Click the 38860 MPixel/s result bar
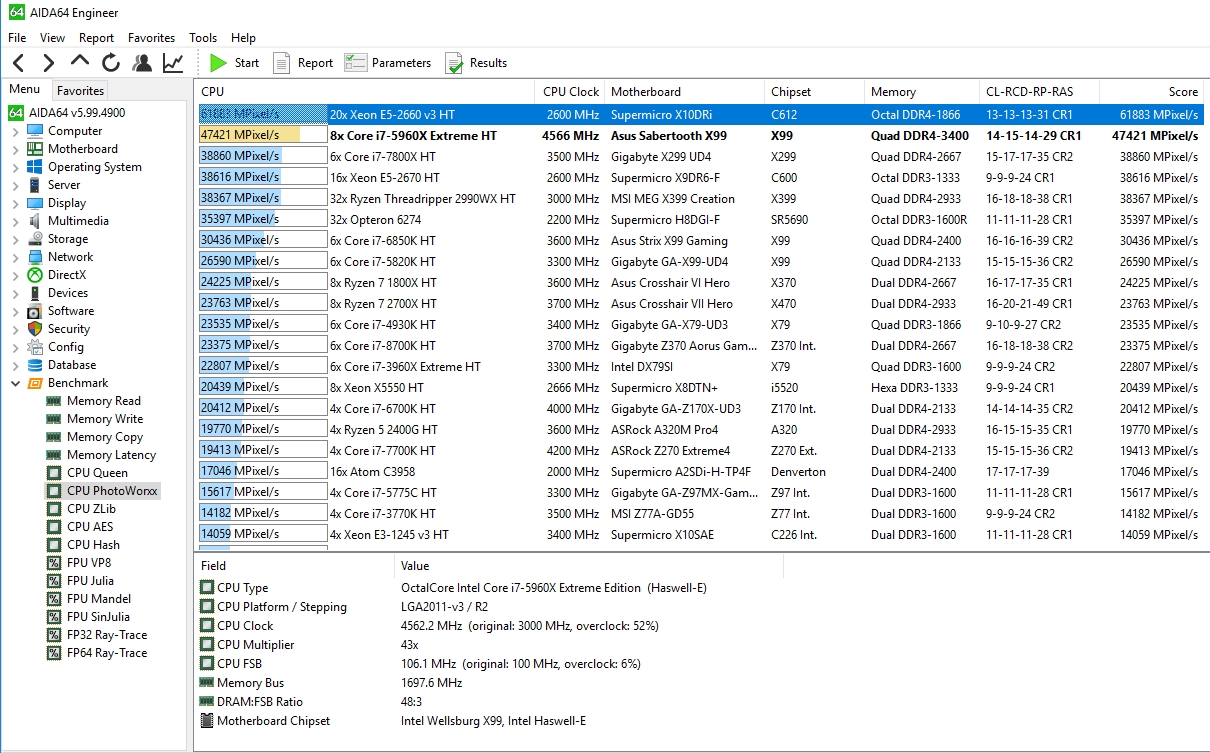This screenshot has height=753, width=1210. coord(263,156)
